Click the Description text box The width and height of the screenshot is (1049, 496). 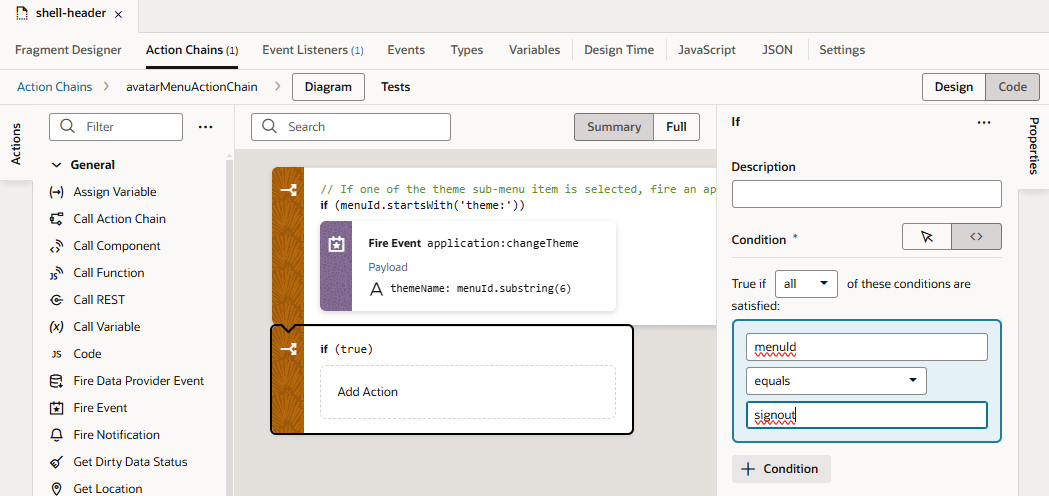(866, 194)
